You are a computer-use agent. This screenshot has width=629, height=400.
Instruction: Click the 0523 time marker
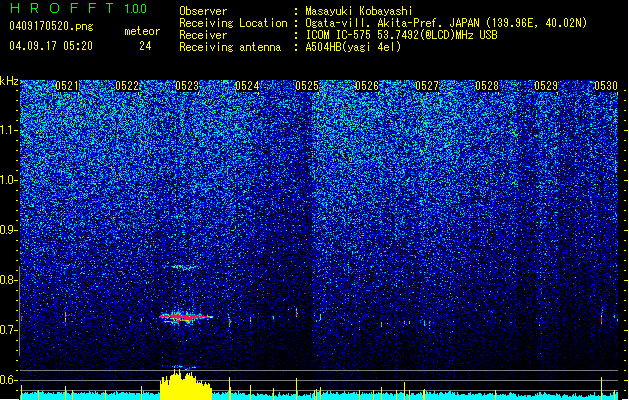click(x=187, y=86)
